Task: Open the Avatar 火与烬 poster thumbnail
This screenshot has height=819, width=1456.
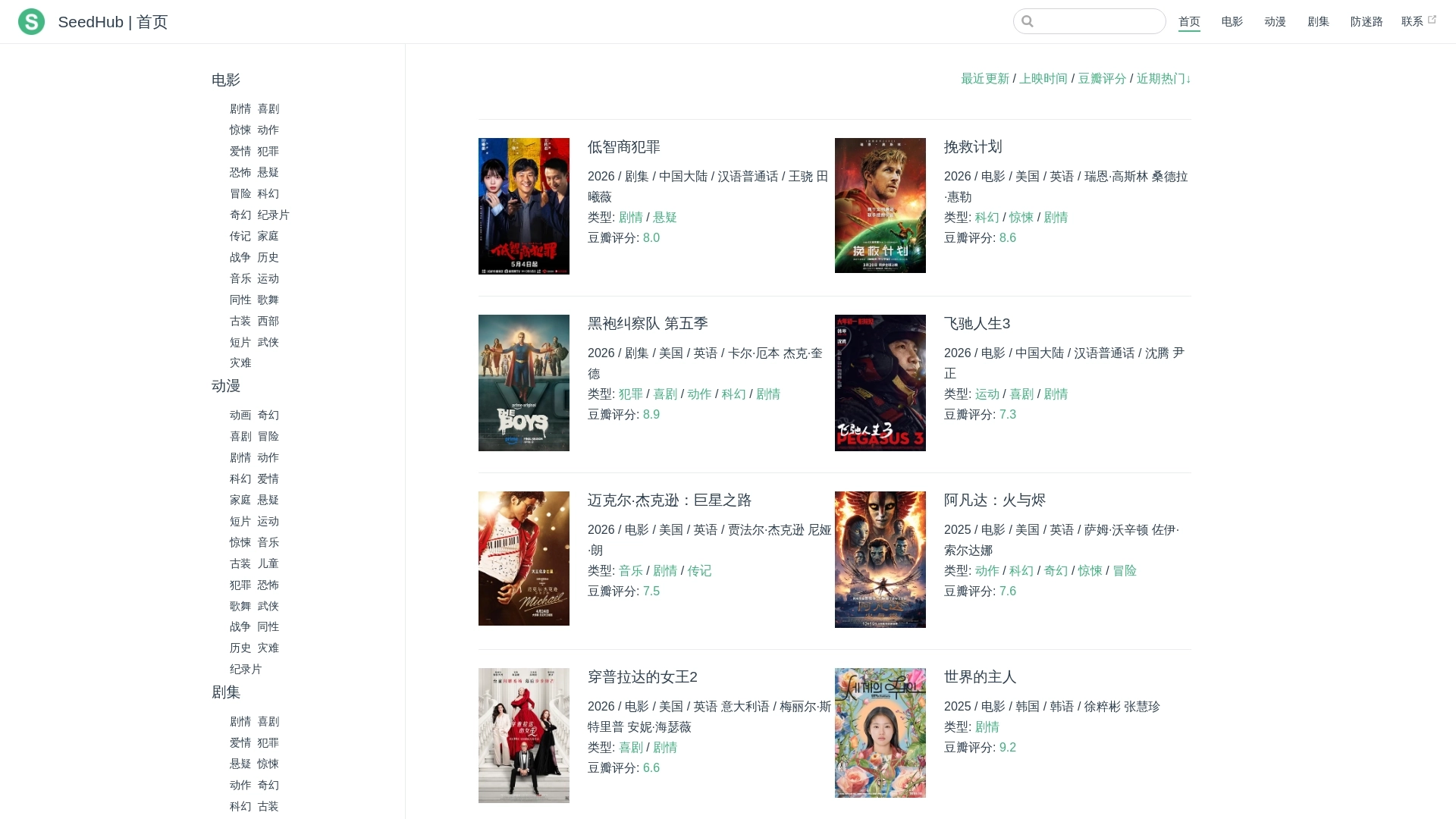Action: tap(880, 560)
